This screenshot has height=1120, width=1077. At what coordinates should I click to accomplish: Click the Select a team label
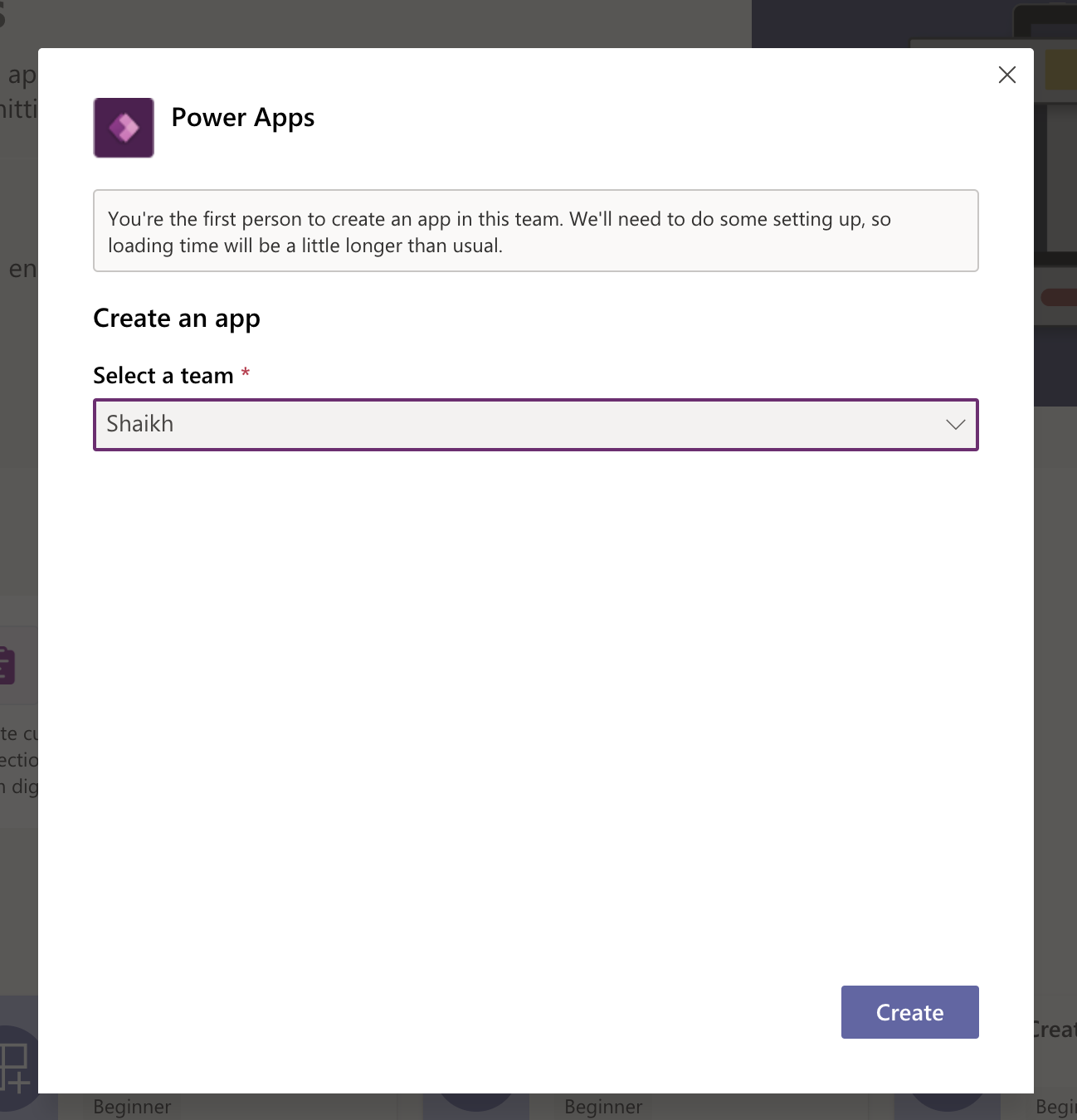coord(163,376)
